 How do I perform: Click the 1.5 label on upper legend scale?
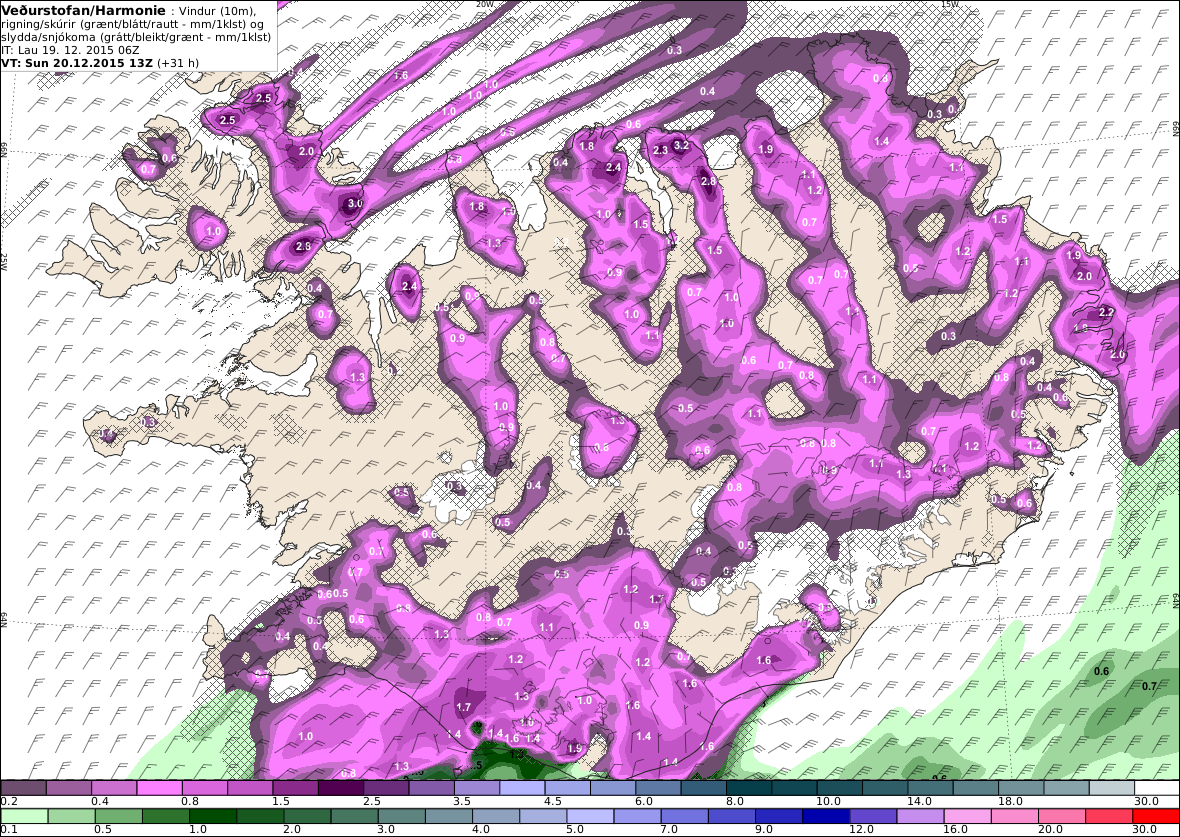click(x=281, y=802)
